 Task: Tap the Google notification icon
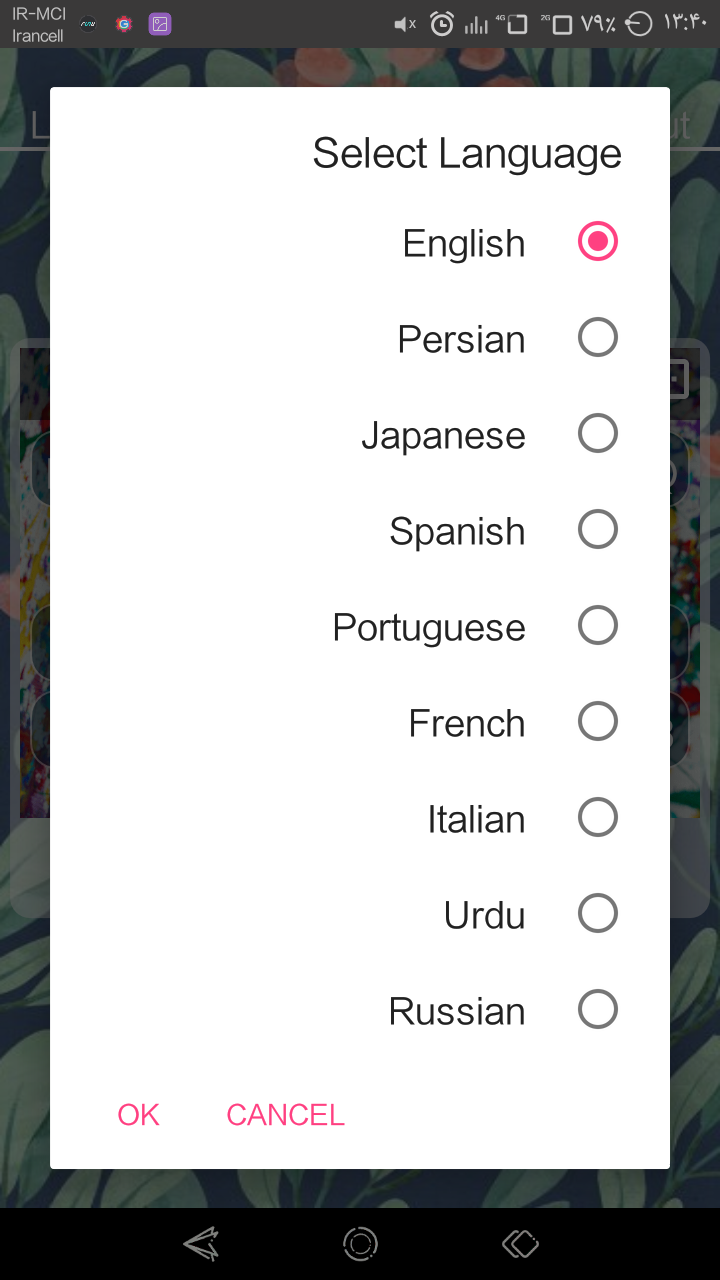tap(124, 24)
